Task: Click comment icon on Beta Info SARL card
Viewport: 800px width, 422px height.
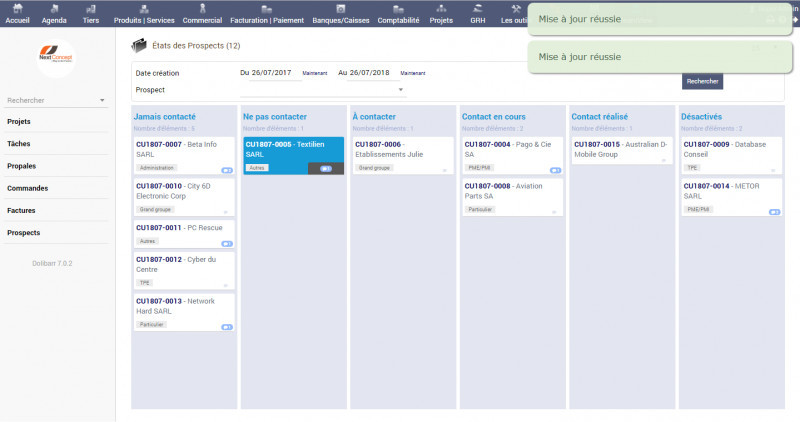Action: pos(227,170)
